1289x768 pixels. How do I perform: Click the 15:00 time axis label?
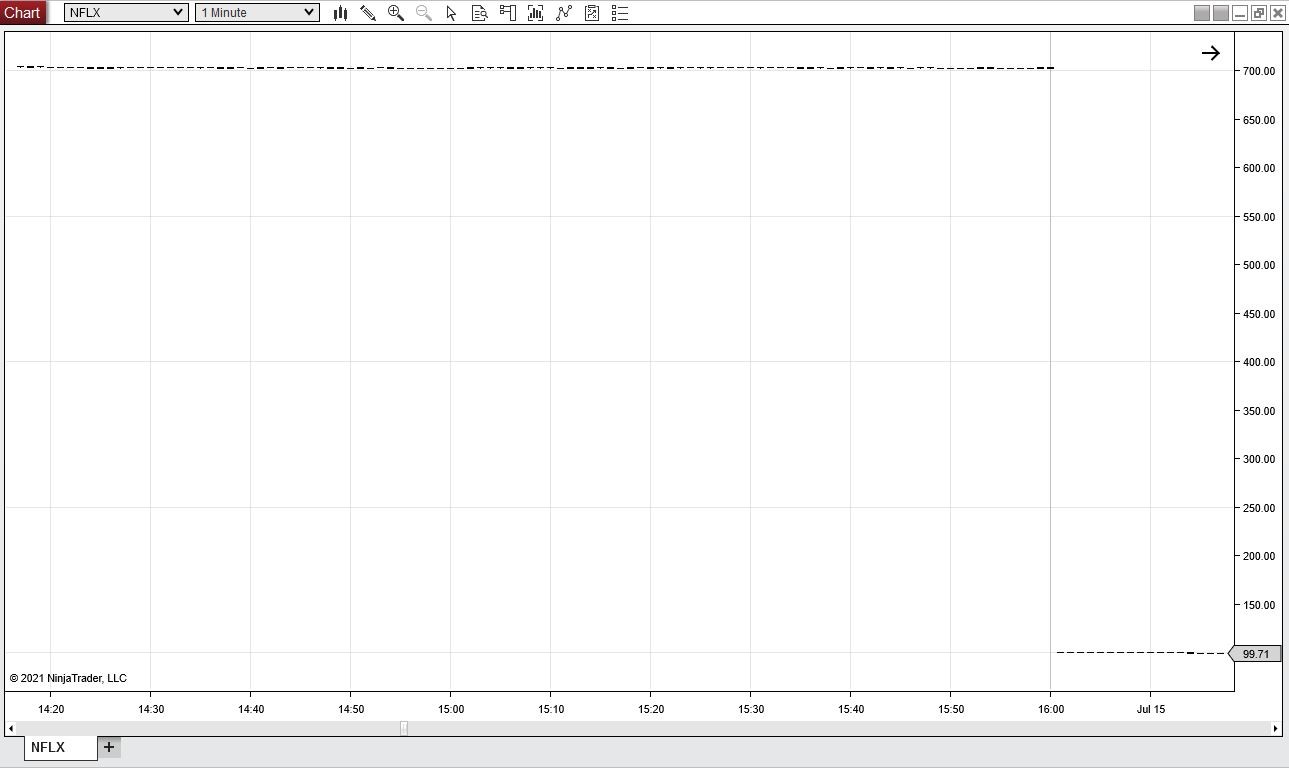pyautogui.click(x=451, y=709)
